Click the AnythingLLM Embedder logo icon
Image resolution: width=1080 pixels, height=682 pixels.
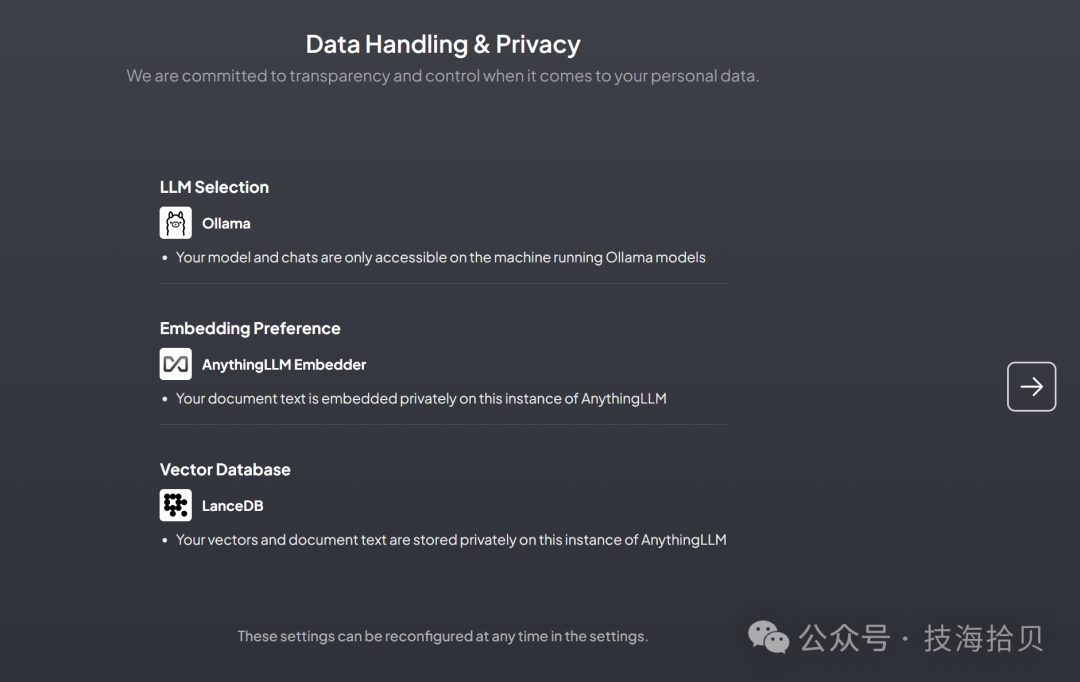point(176,364)
